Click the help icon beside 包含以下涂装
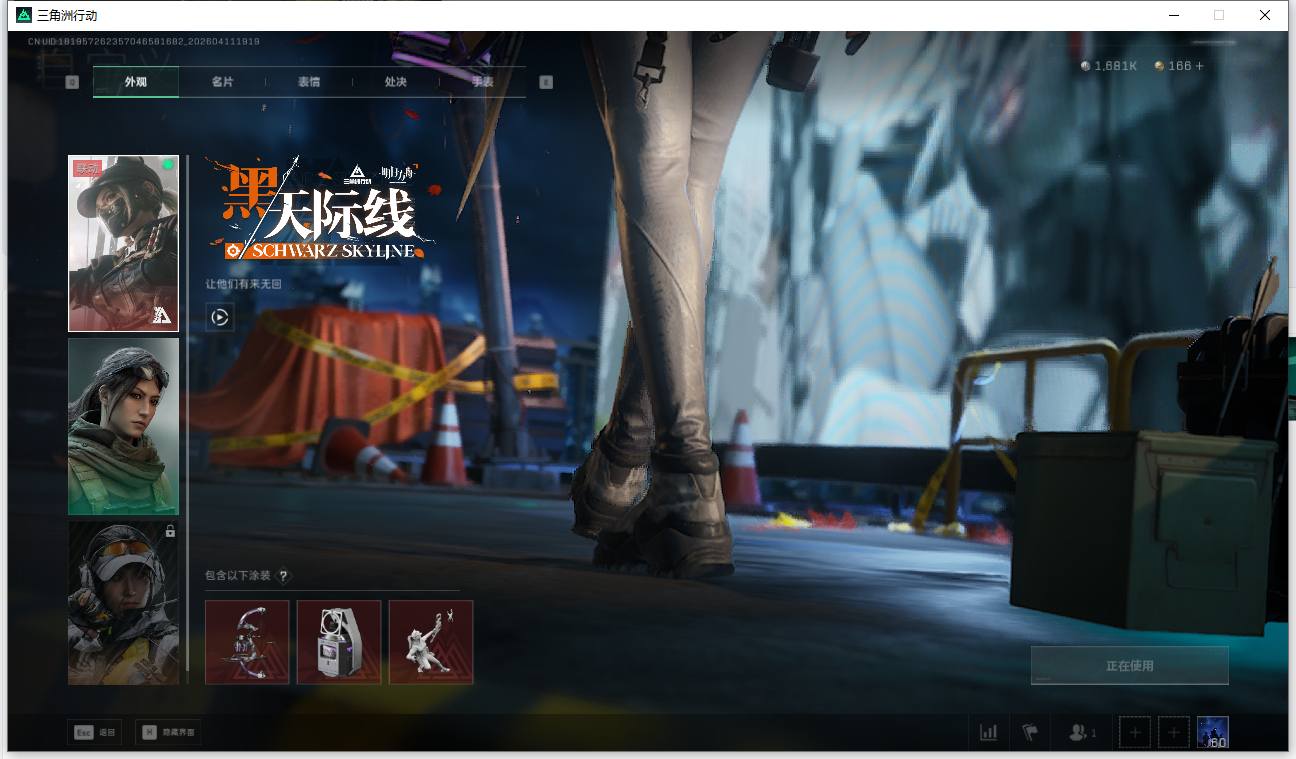 click(x=284, y=576)
